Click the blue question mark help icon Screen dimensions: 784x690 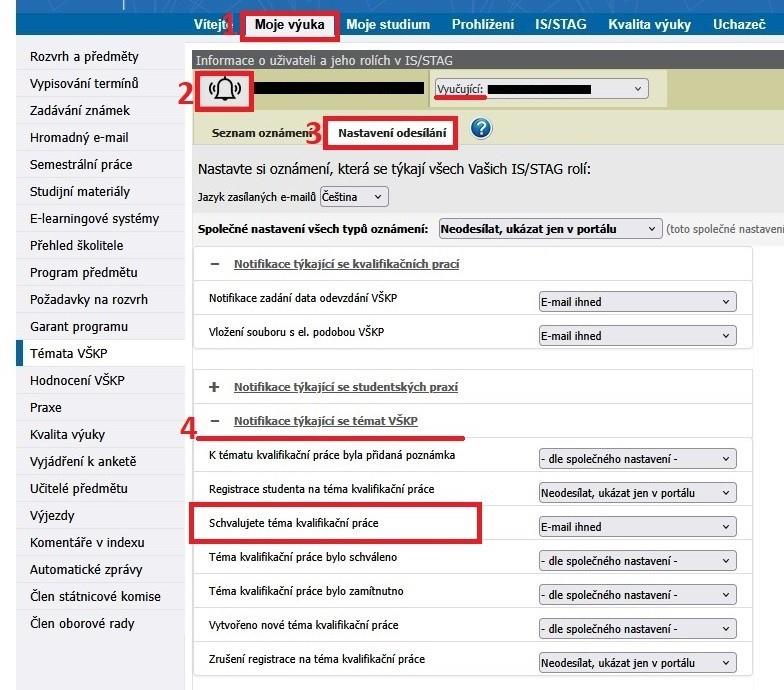(481, 129)
